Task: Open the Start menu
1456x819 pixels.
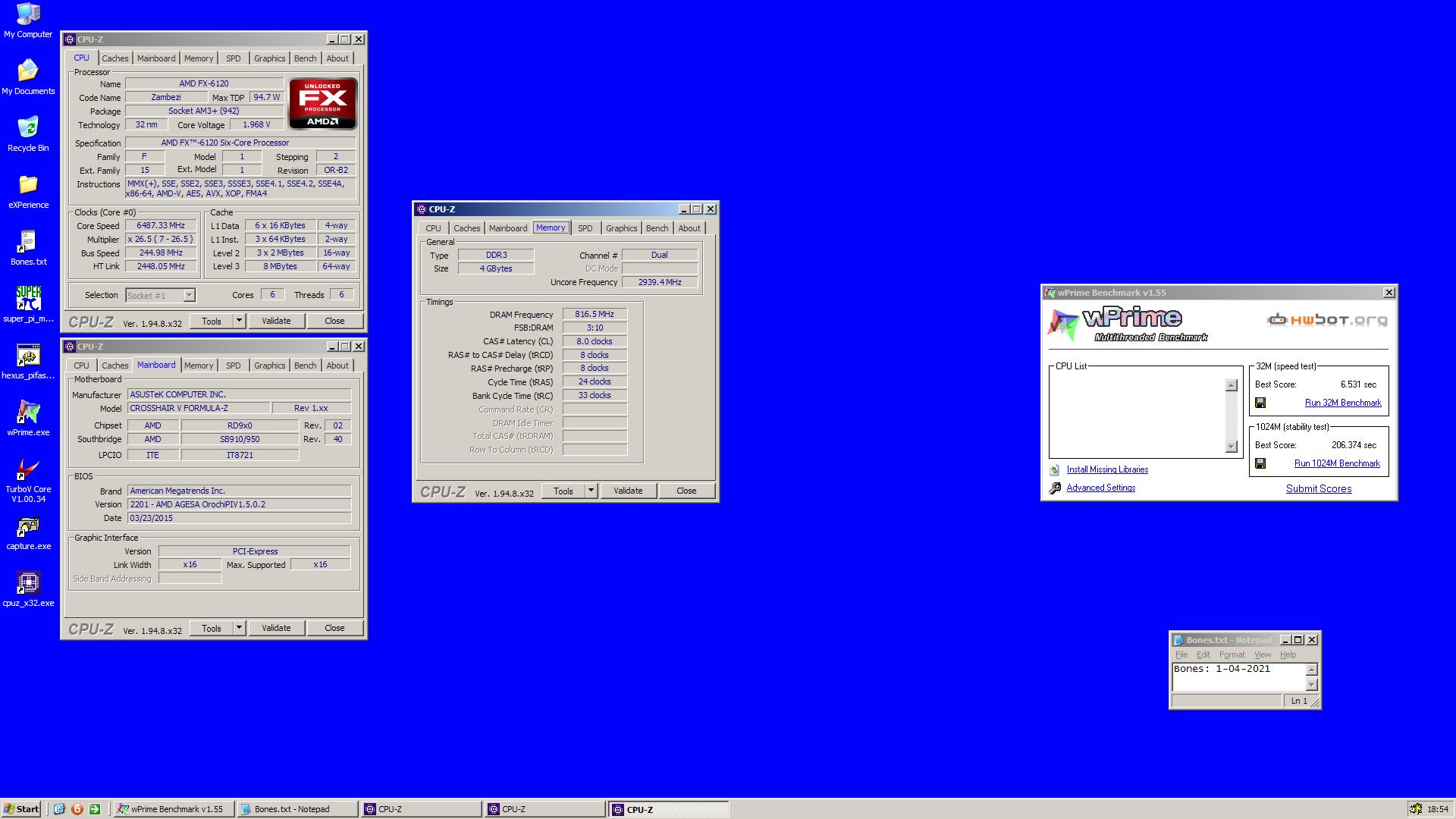Action: (x=21, y=809)
